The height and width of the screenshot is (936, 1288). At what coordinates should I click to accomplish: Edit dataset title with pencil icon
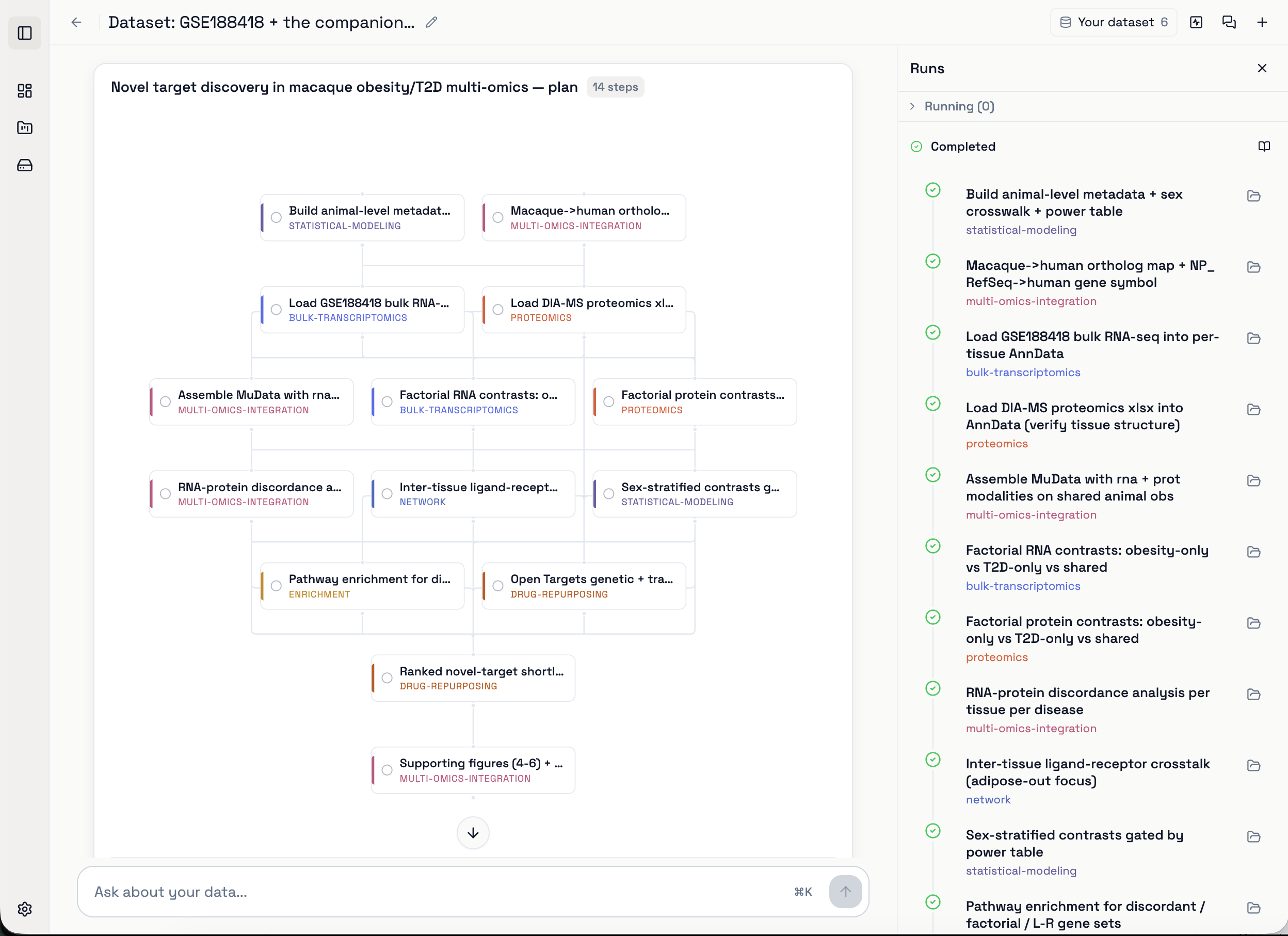pos(431,22)
